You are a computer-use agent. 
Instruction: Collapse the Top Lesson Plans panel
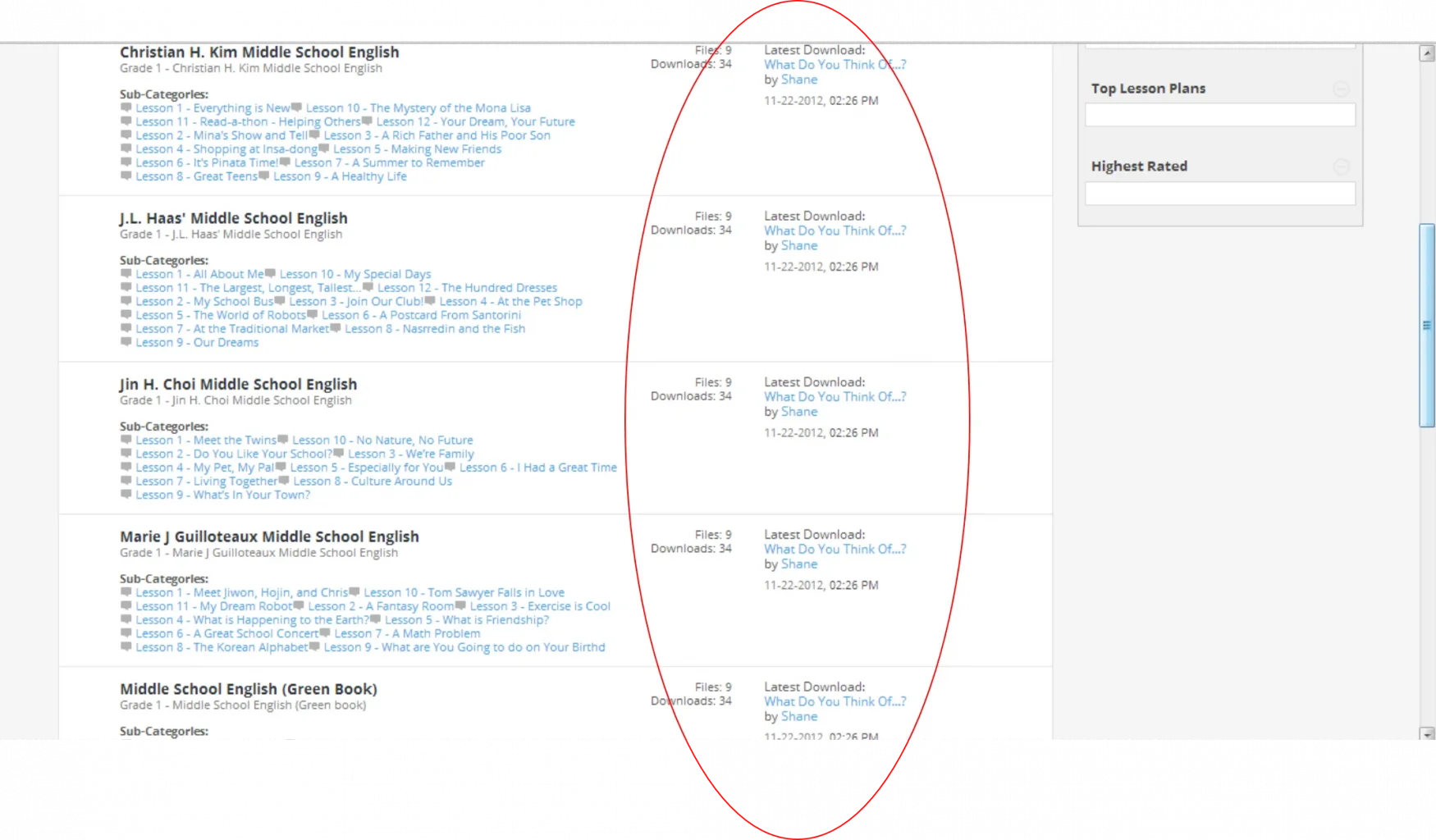(x=1341, y=89)
